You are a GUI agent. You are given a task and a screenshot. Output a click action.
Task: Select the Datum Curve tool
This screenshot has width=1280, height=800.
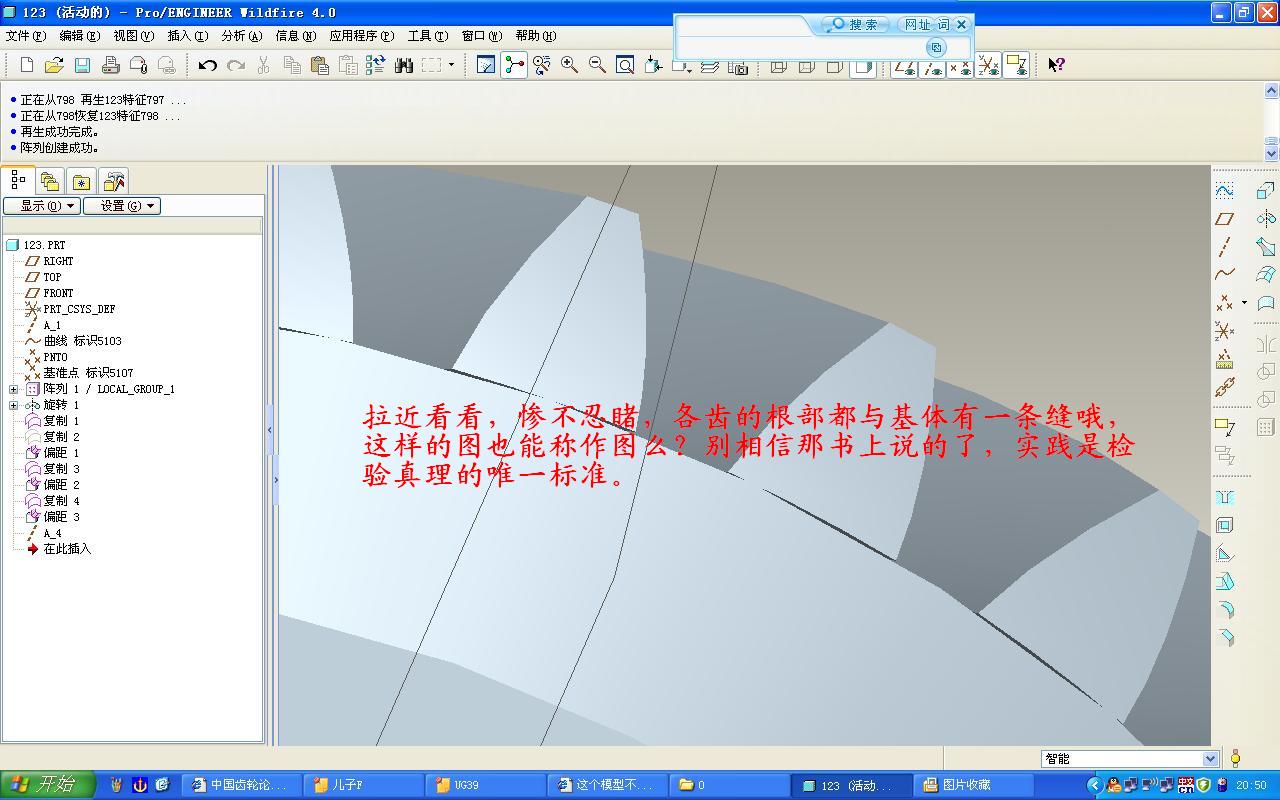1224,273
